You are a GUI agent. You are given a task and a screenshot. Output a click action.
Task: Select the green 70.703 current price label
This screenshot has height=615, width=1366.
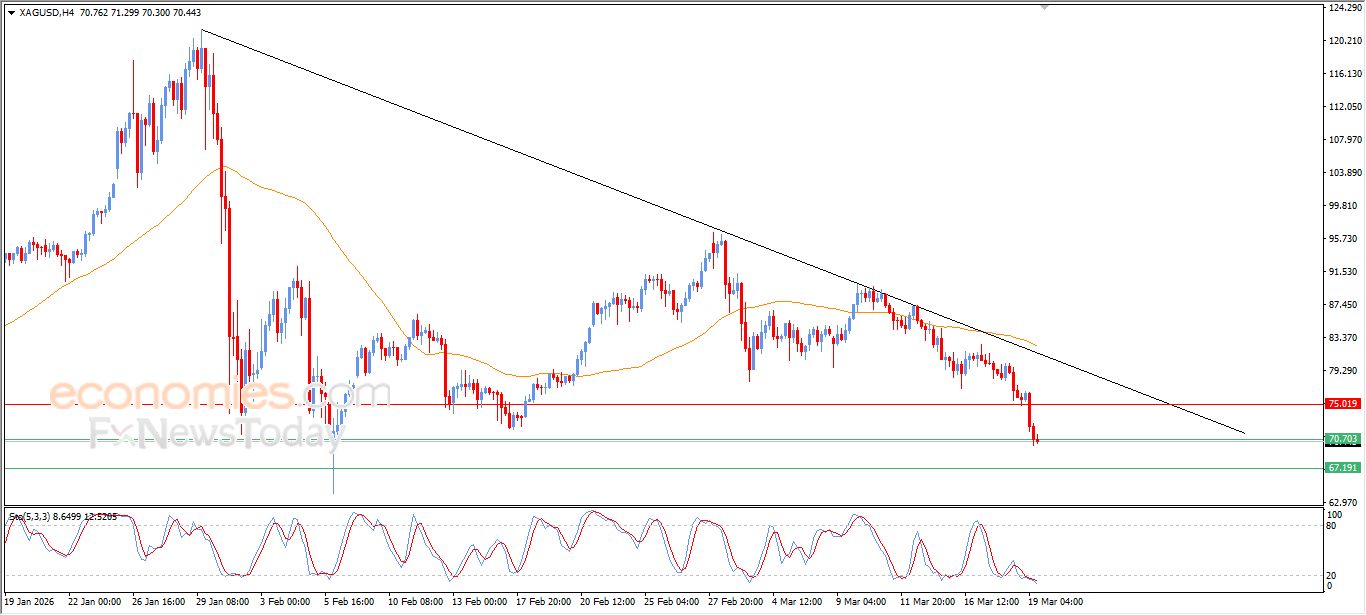click(x=1342, y=439)
